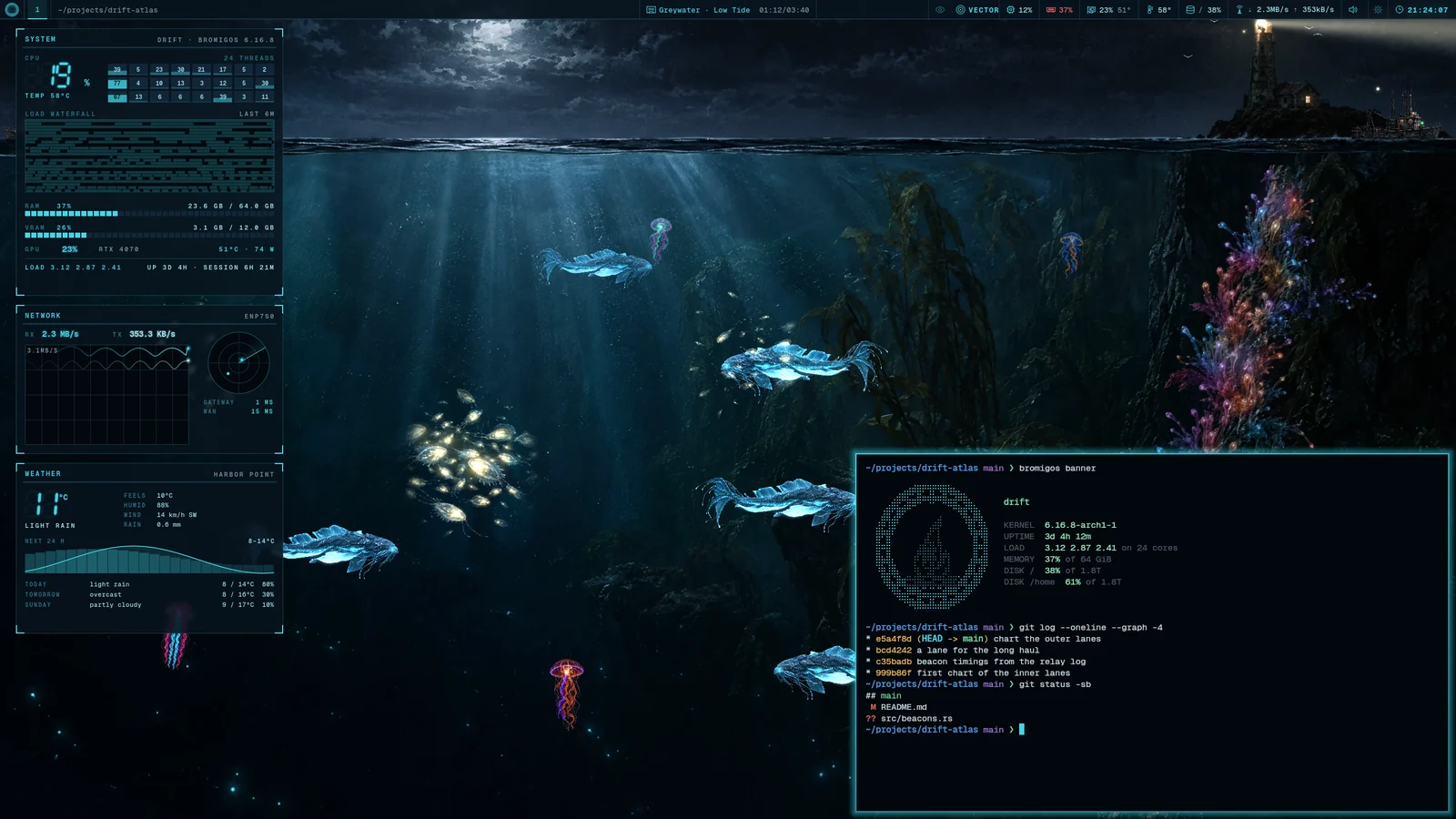The height and width of the screenshot is (819, 1456).
Task: Click the VECTOR target icon in the top bar
Action: 960,10
